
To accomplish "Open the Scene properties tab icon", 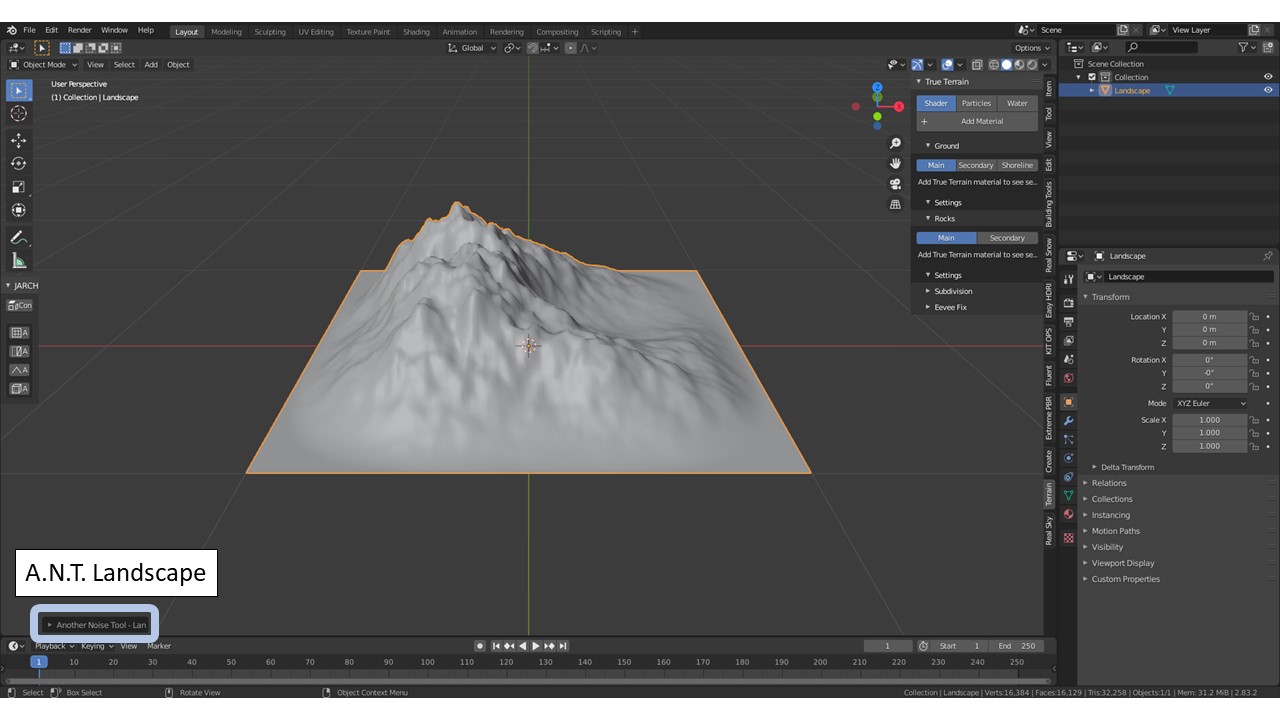I will [1068, 359].
